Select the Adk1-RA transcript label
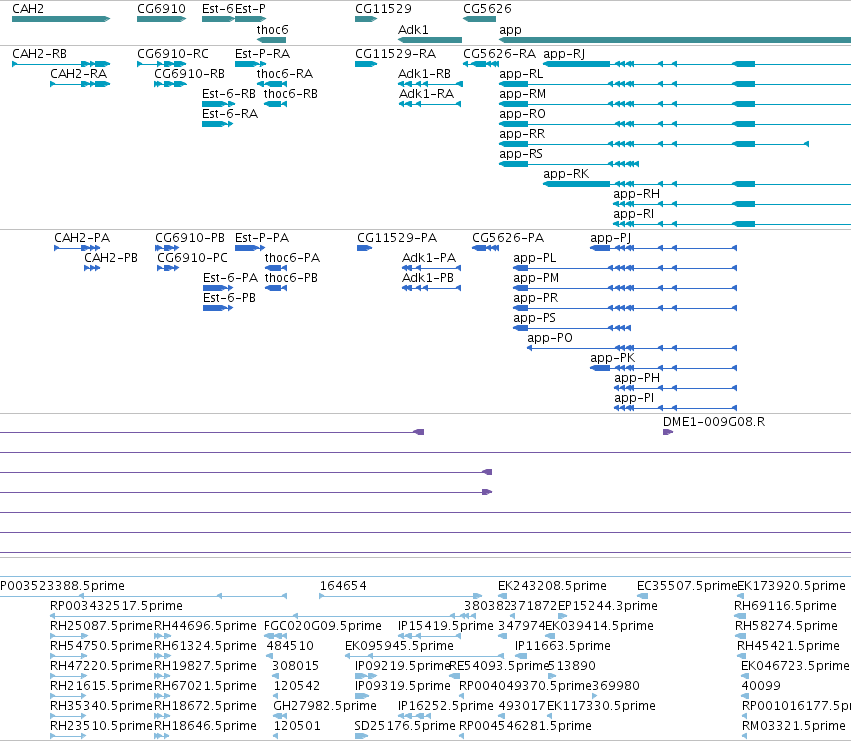The image size is (851, 741). pos(427,94)
